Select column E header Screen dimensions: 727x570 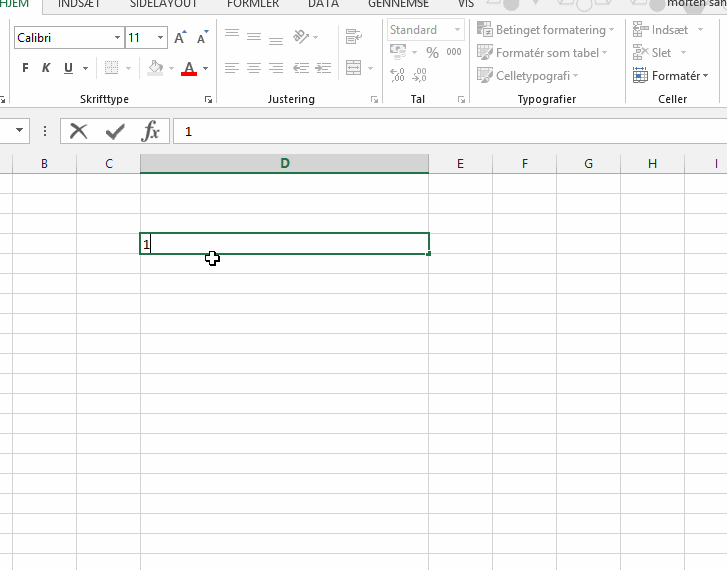point(460,164)
